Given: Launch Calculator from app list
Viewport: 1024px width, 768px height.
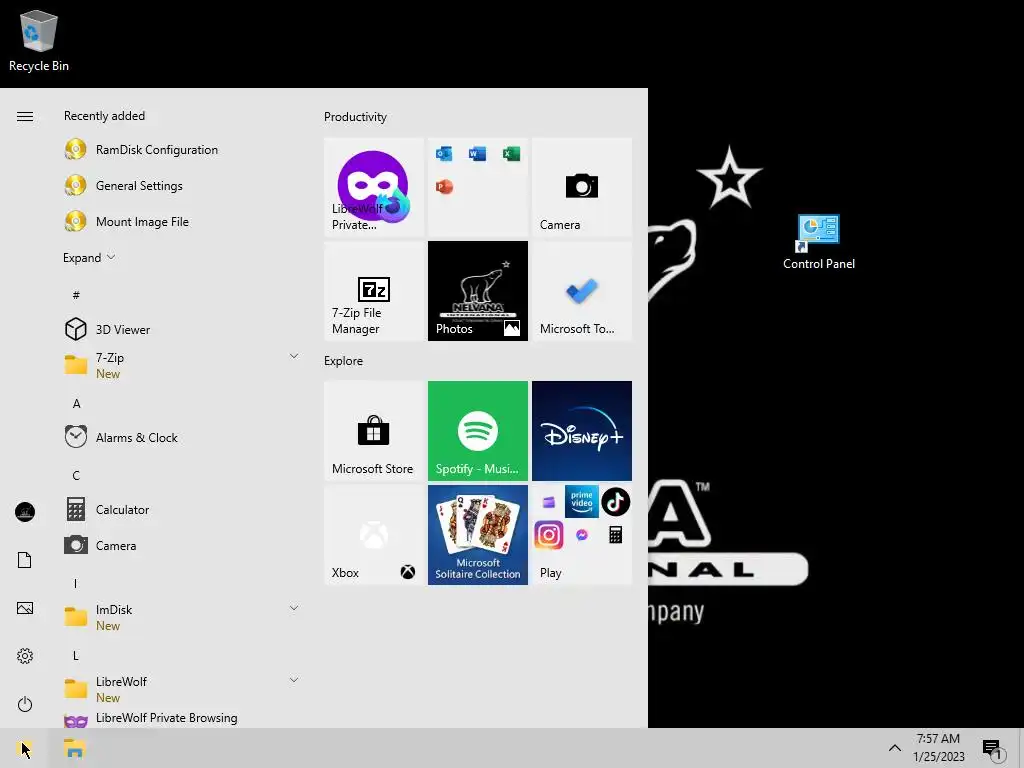Looking at the screenshot, I should (180, 509).
